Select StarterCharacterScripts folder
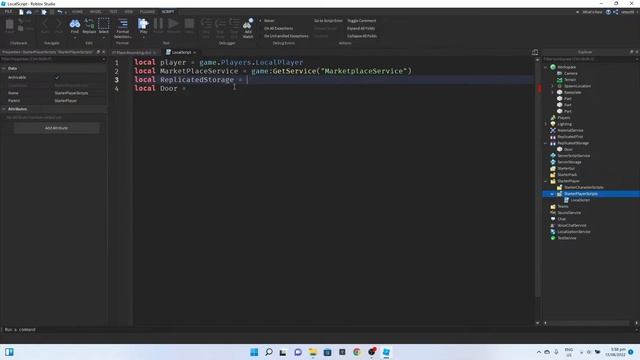Image resolution: width=640 pixels, height=360 pixels. tap(583, 187)
